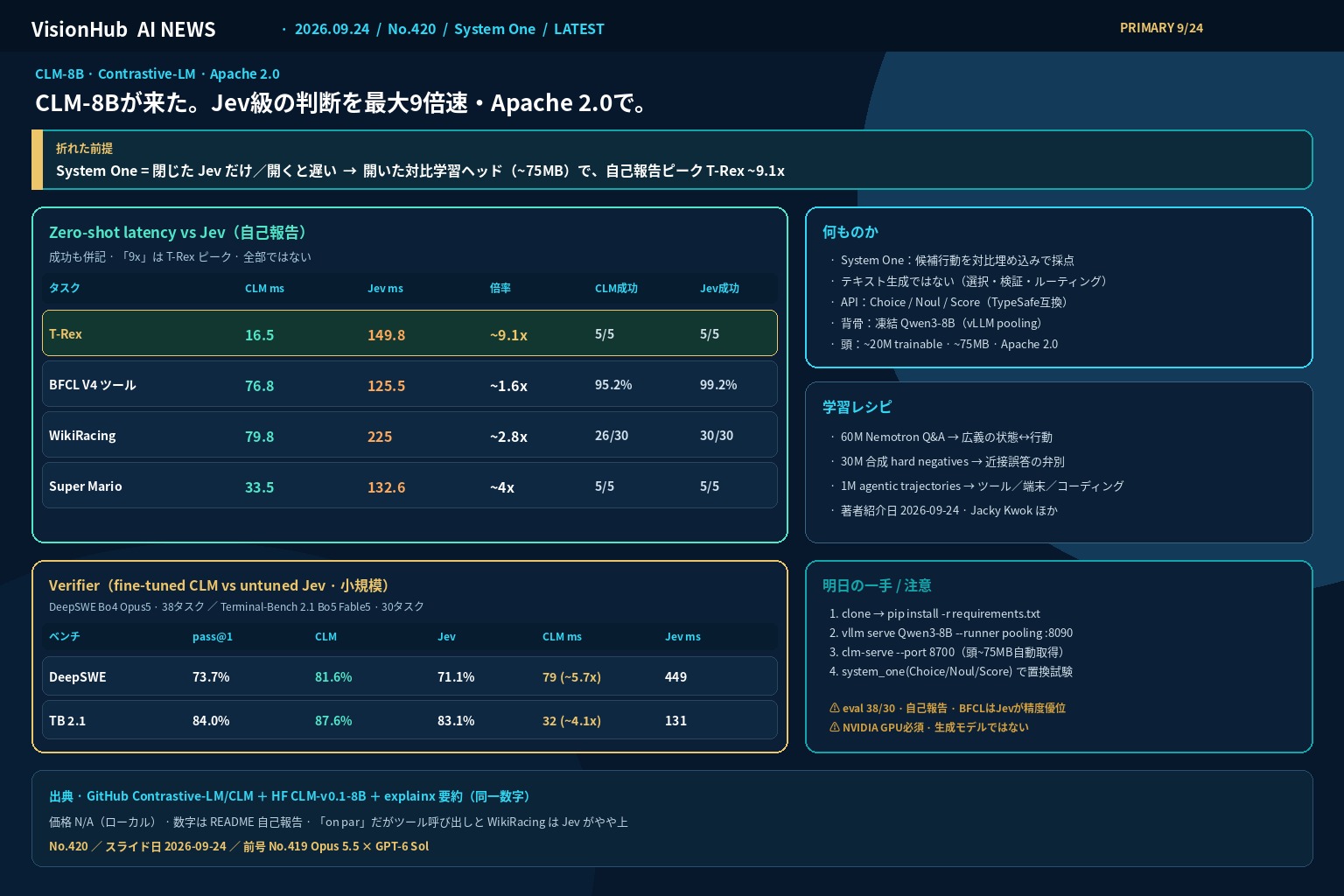The image size is (1344, 896).
Task: Click the 折れた前提 label
Action: click(84, 148)
